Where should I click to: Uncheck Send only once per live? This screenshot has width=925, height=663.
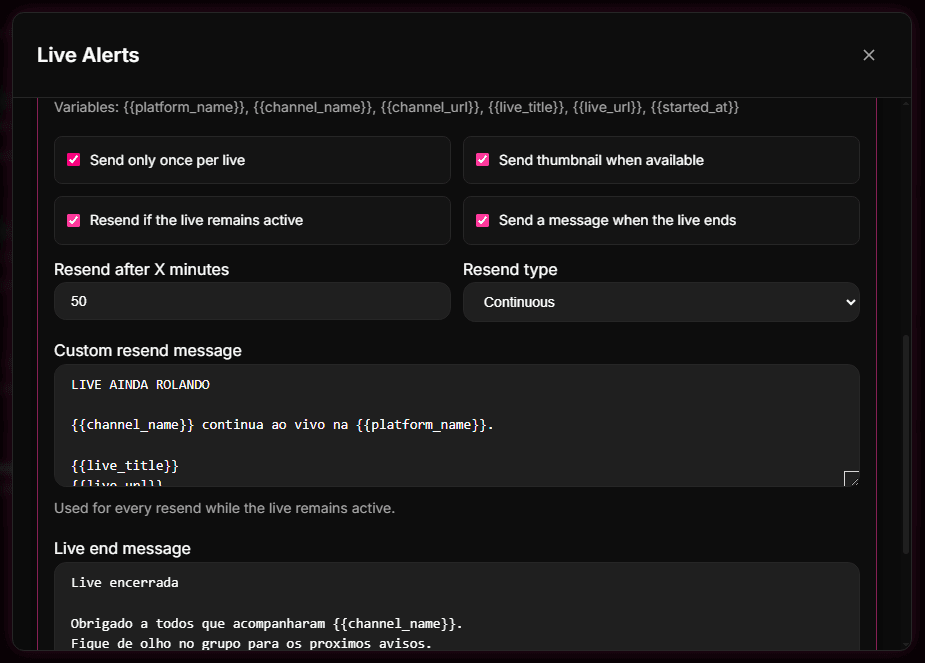pos(74,160)
